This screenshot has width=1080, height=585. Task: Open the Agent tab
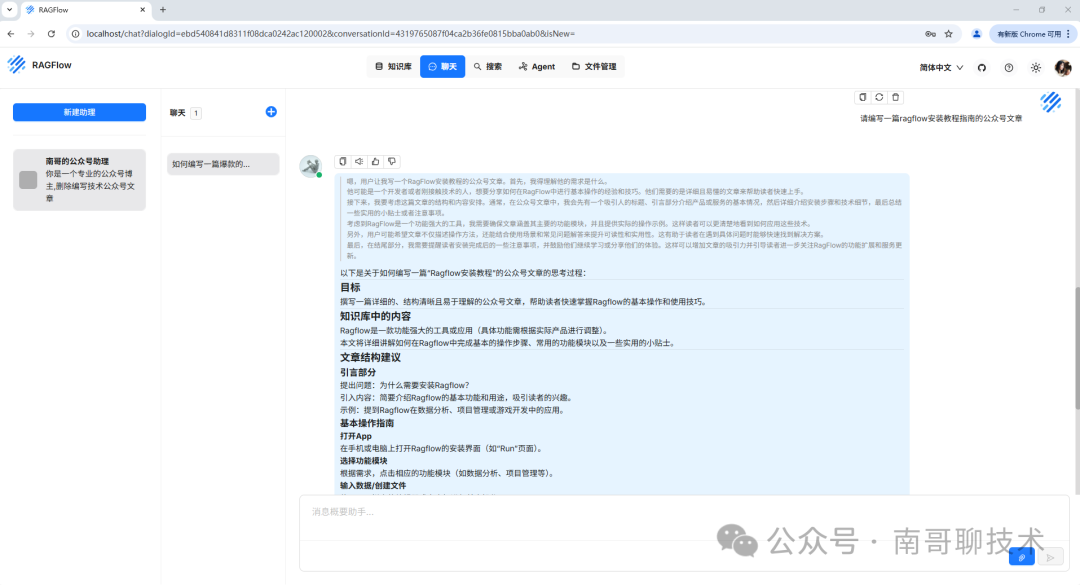pyautogui.click(x=537, y=67)
